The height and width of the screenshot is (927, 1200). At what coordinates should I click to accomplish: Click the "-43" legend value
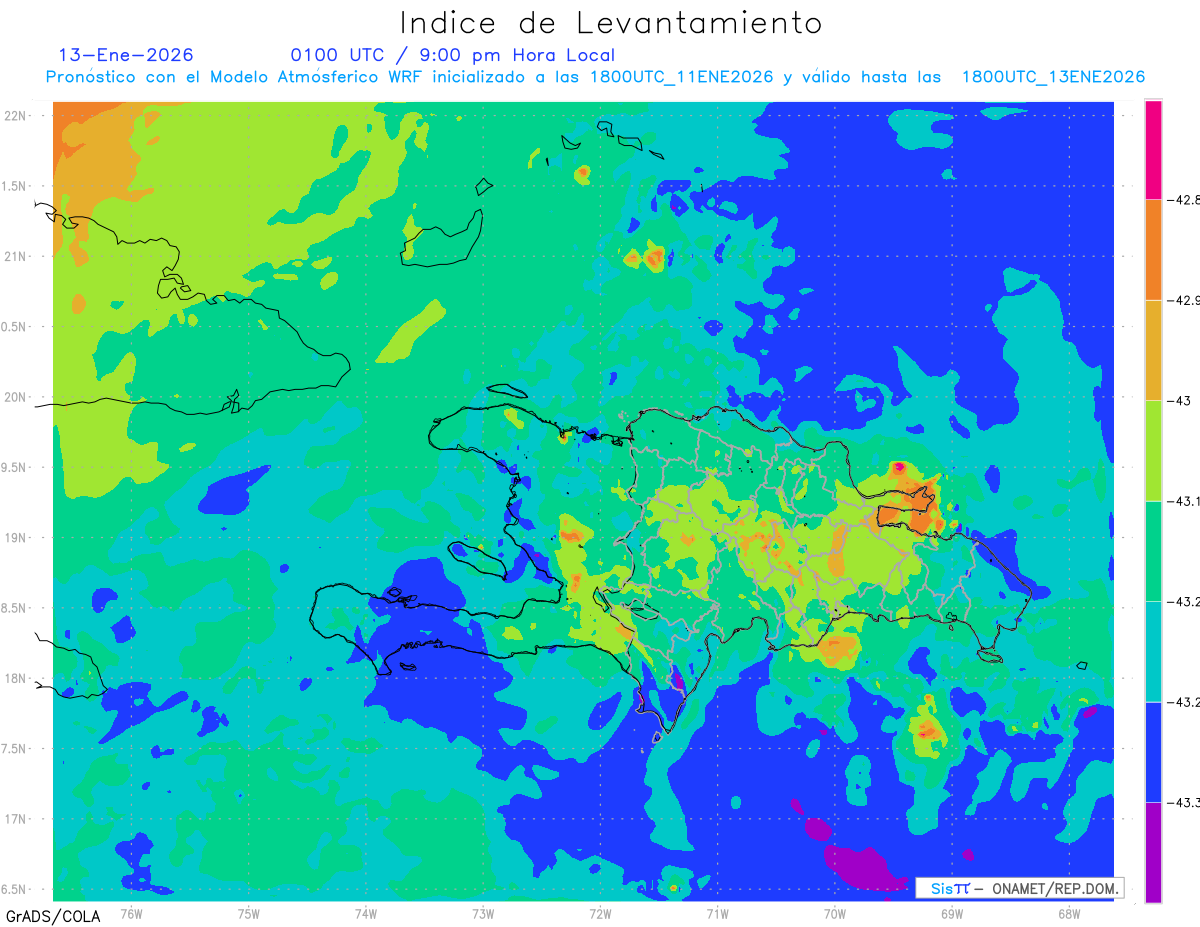(x=1179, y=401)
